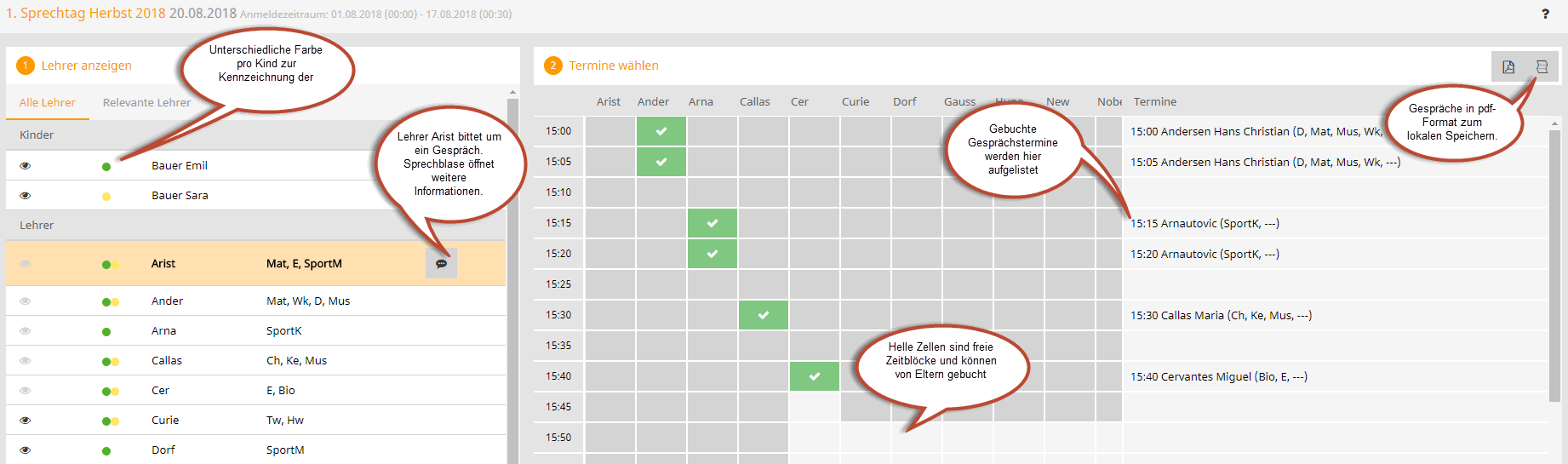Click the 'Lehrer anzeigen' step heading
This screenshot has height=464, width=1568.
coord(86,66)
